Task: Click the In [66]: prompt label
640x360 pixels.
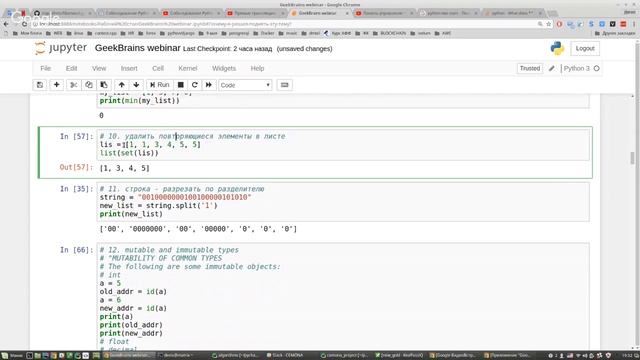Action: coord(76,250)
